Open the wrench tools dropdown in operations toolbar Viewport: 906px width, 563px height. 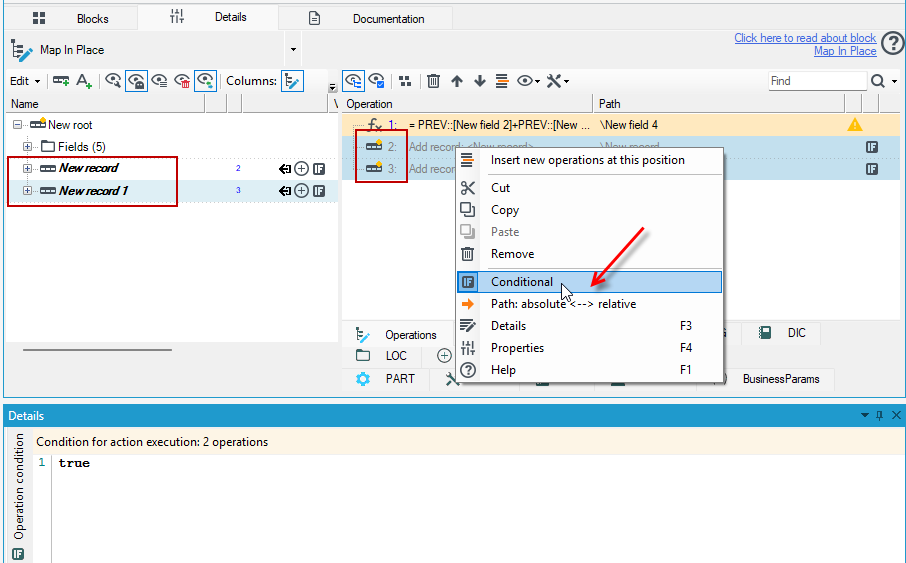click(x=558, y=81)
